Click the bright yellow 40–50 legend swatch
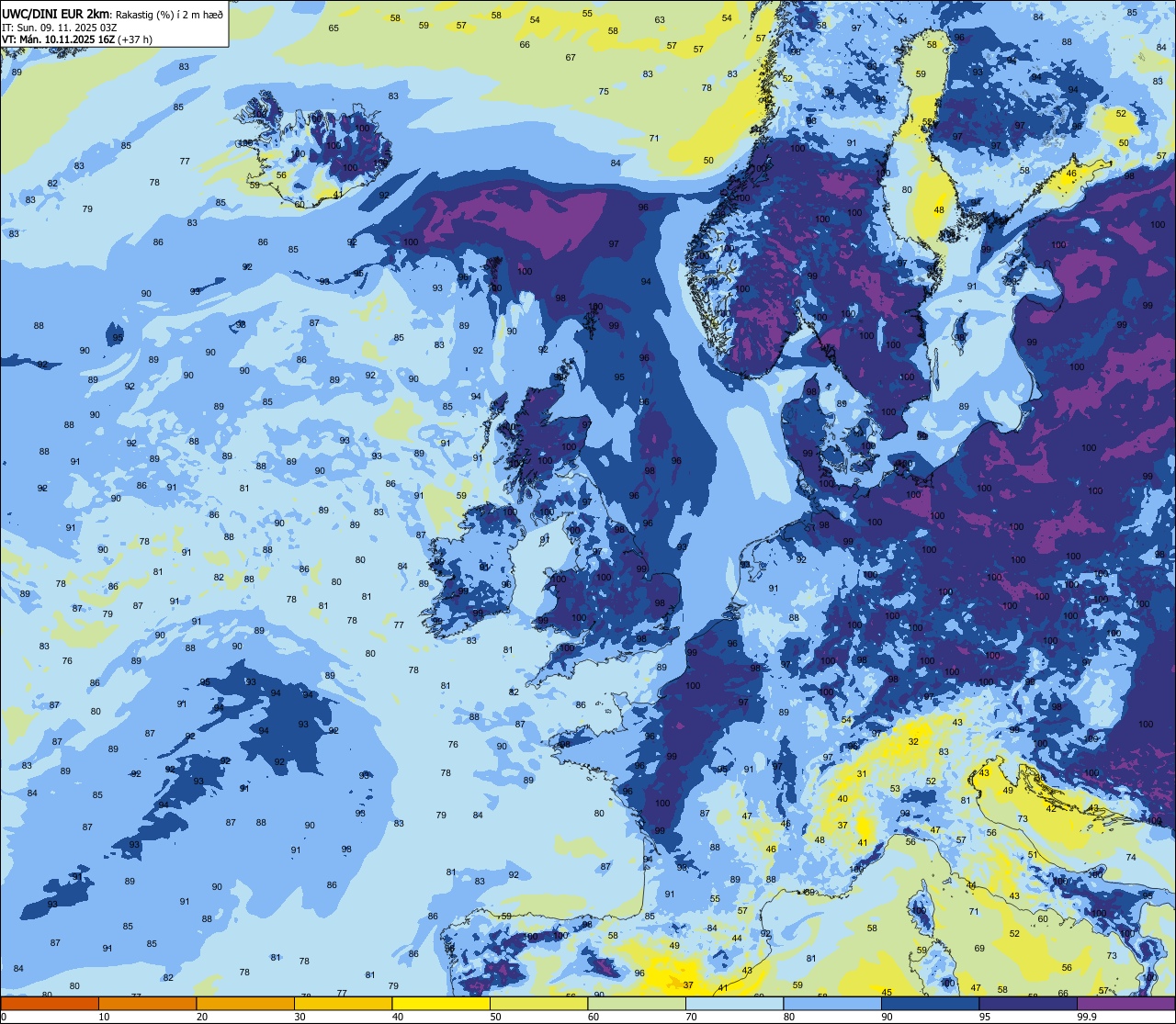Viewport: 1176px width, 1024px height. 441,1003
